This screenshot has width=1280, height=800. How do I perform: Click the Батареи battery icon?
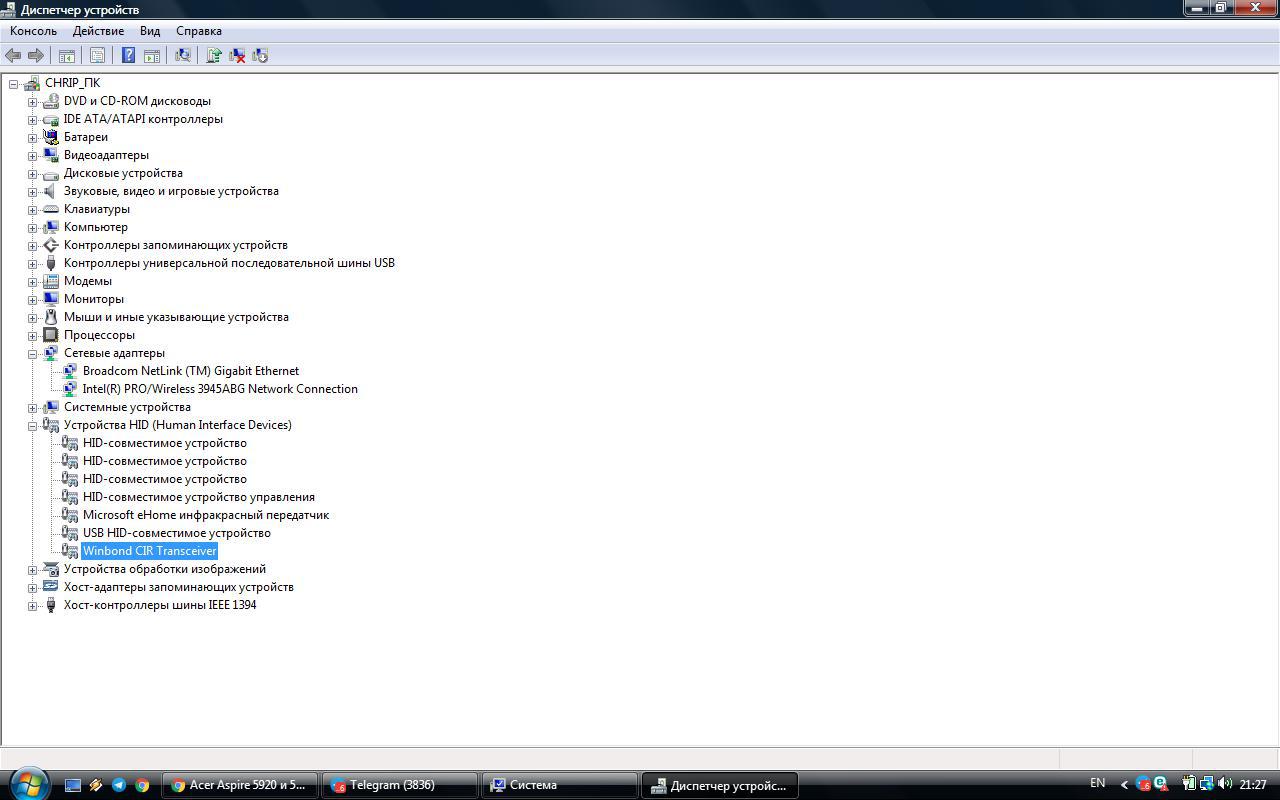(x=51, y=137)
